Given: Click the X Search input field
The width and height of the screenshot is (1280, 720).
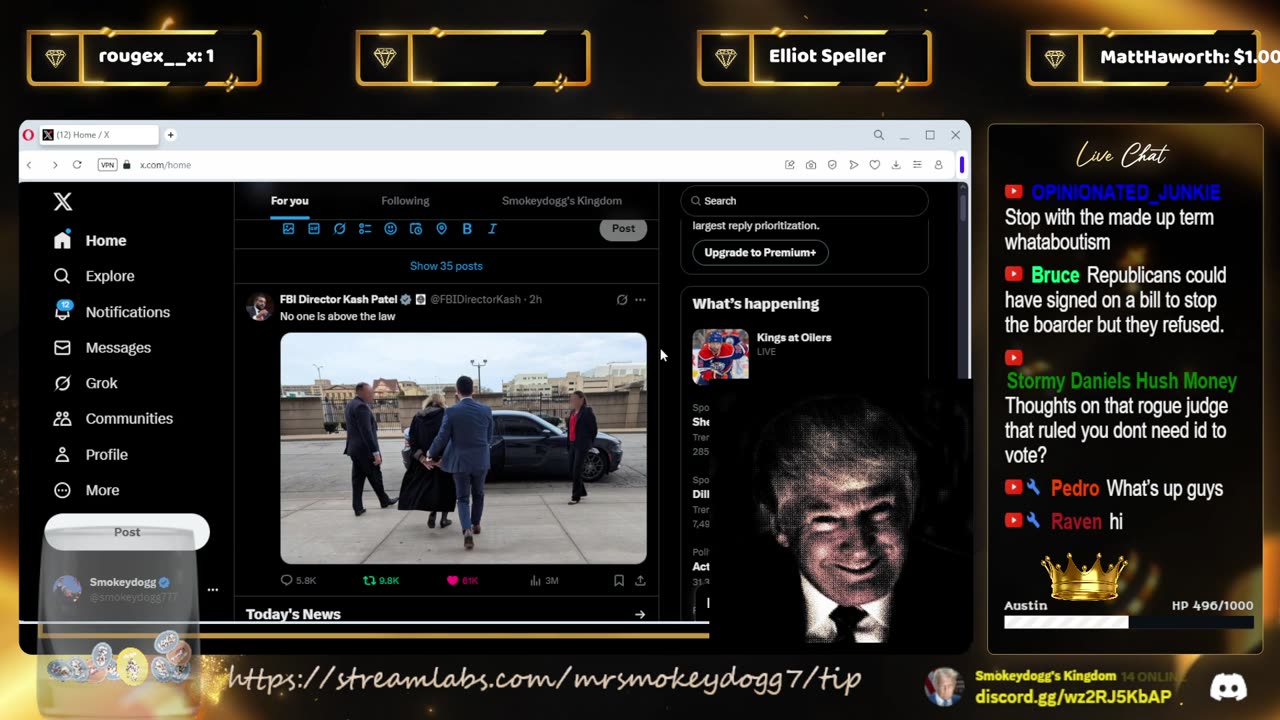Looking at the screenshot, I should pos(804,201).
